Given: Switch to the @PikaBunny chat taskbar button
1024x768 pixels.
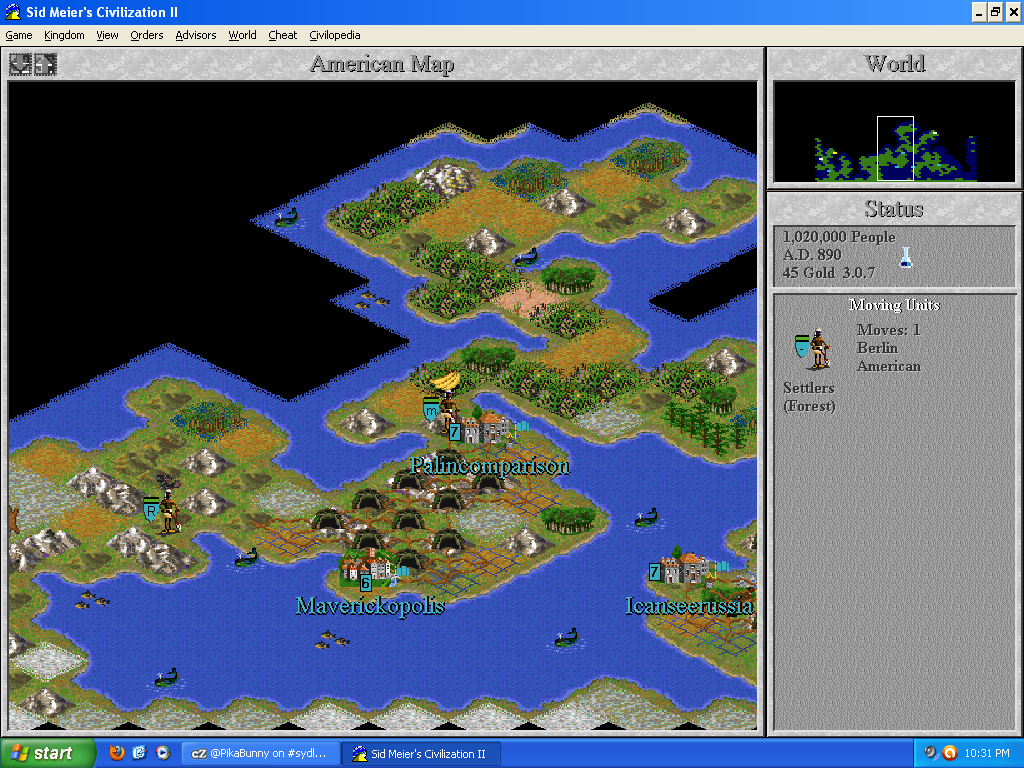Looking at the screenshot, I should 260,754.
